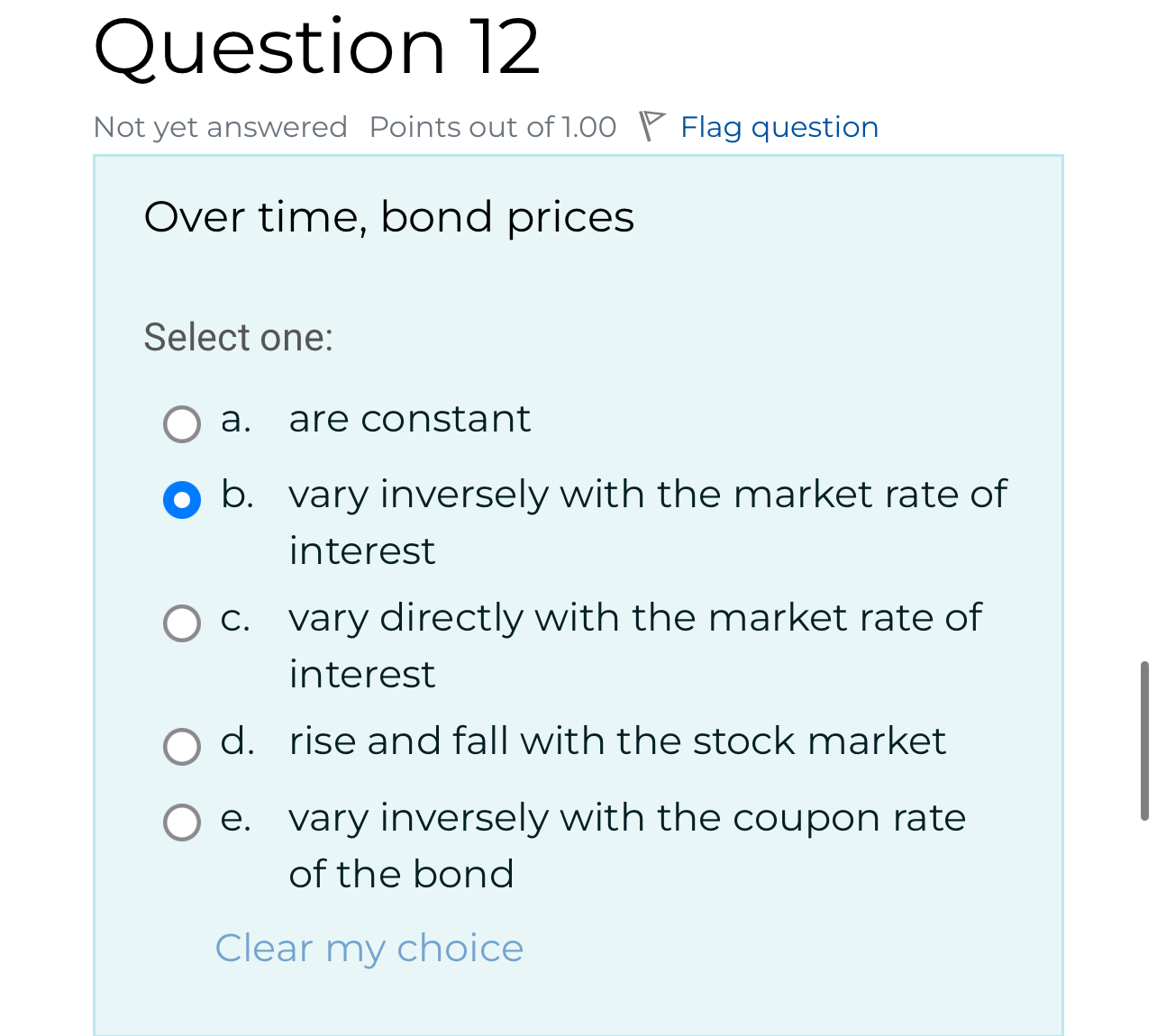Pick radio button for option d
The height and width of the screenshot is (1036, 1157).
coord(182,746)
